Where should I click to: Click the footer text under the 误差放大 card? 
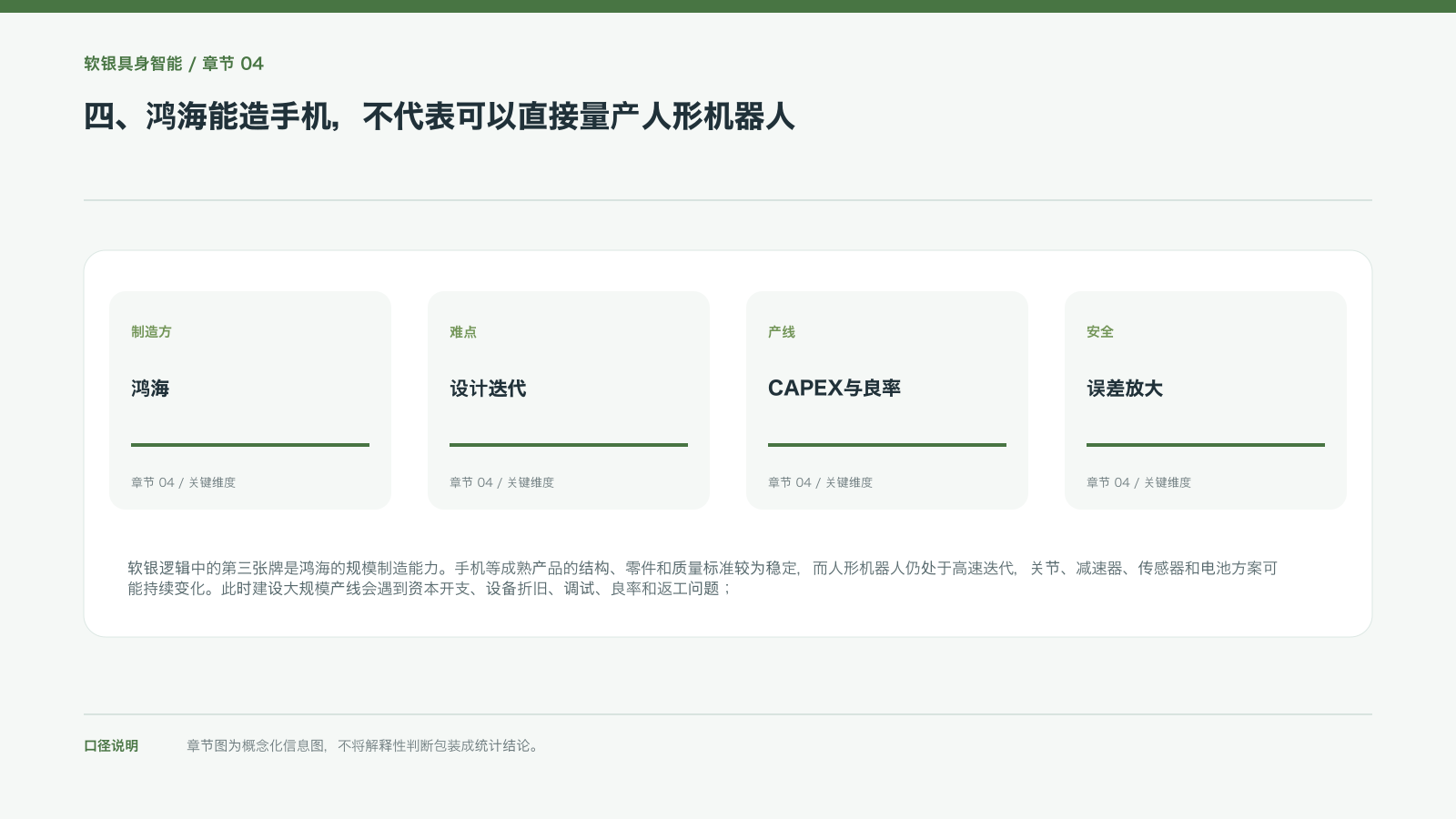click(1138, 482)
